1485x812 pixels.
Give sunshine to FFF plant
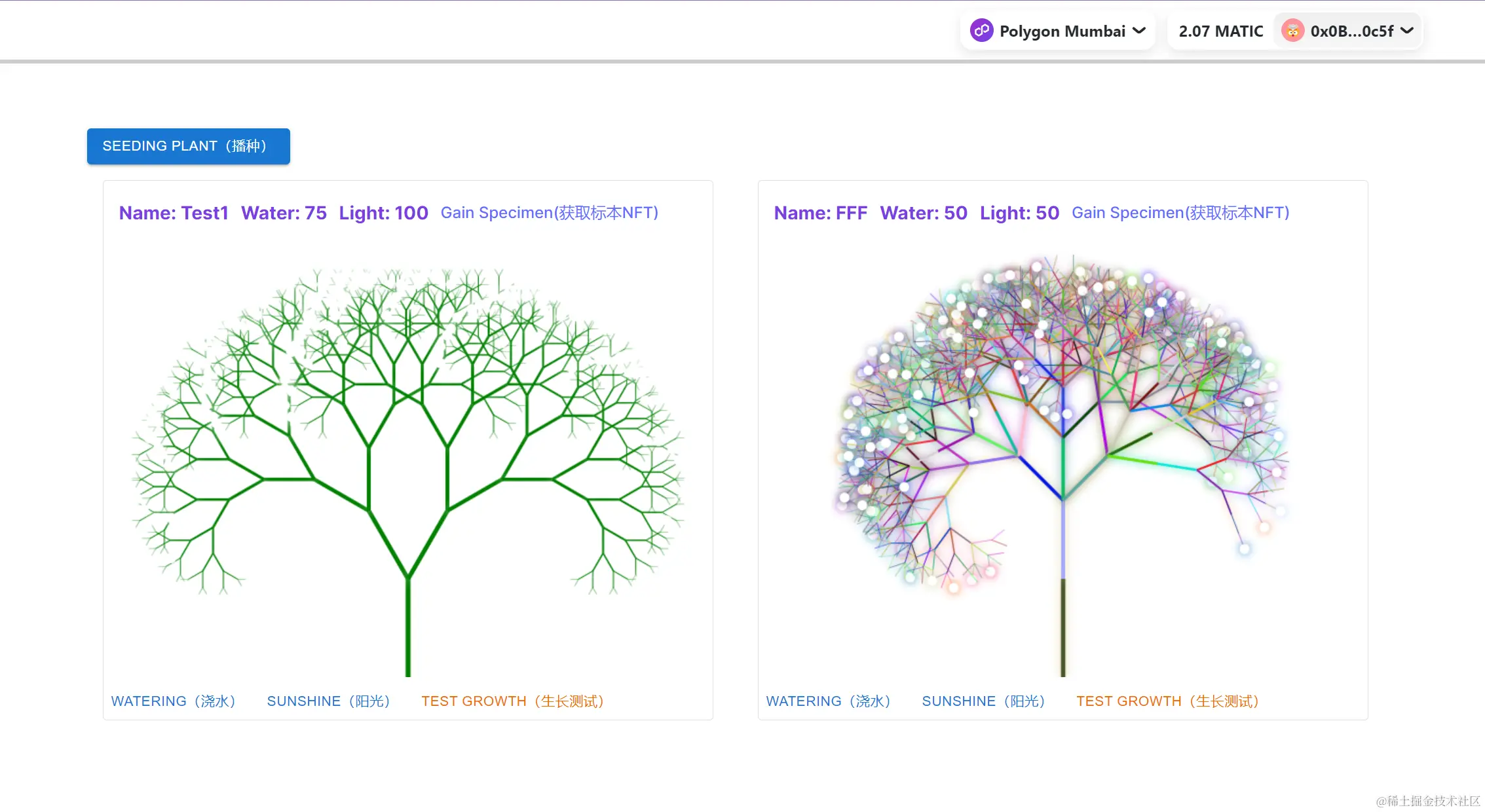tap(984, 701)
